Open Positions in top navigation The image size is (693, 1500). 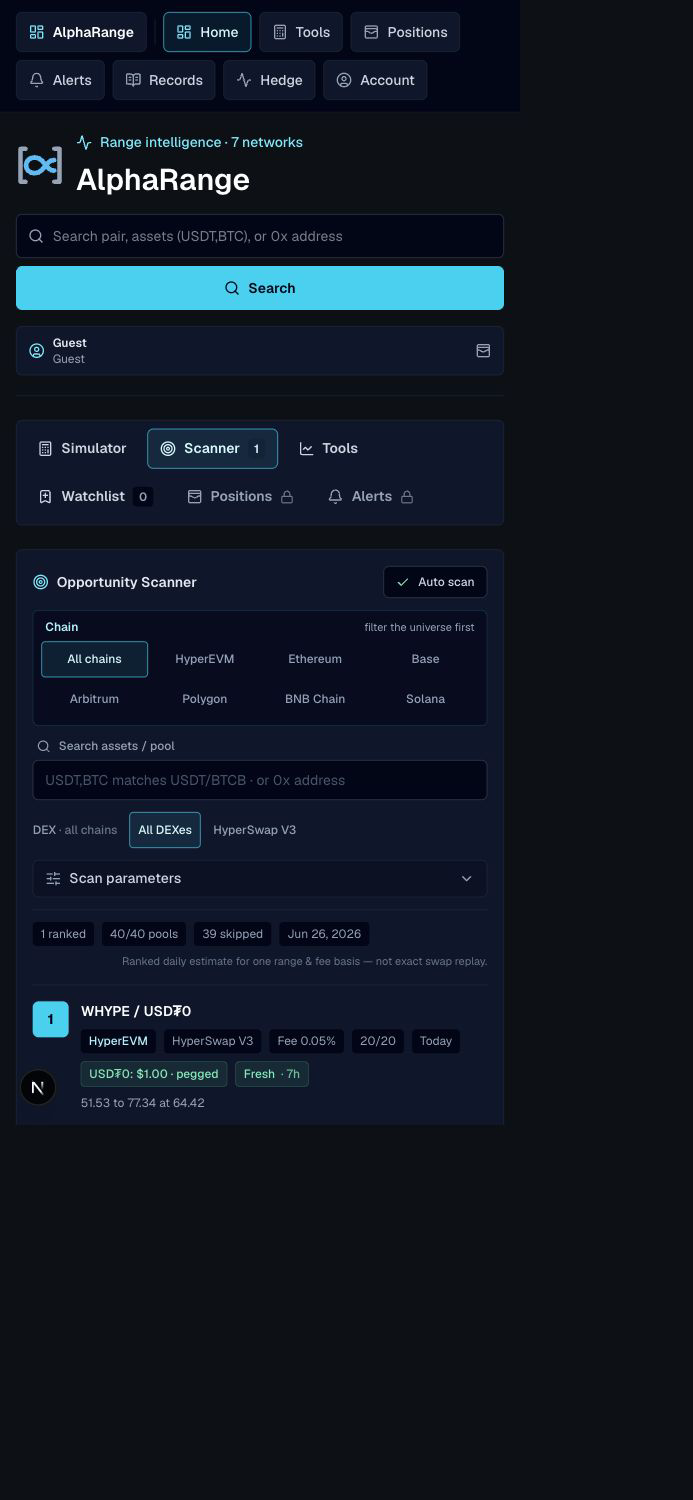pyautogui.click(x=405, y=32)
